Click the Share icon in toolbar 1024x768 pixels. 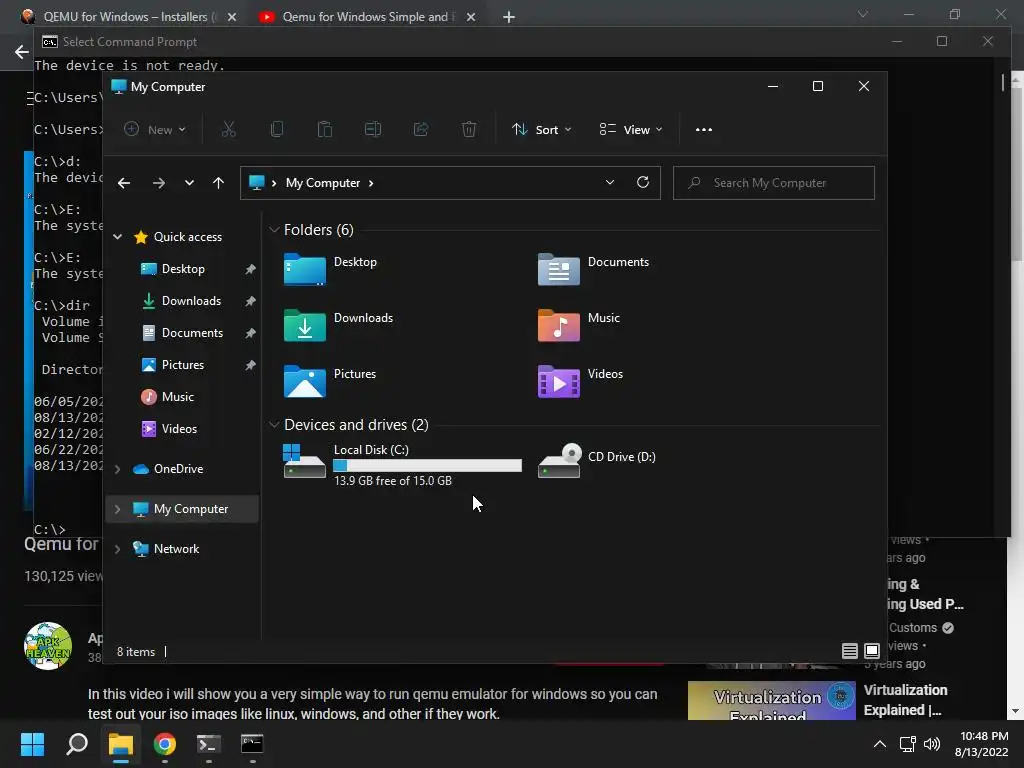421,129
